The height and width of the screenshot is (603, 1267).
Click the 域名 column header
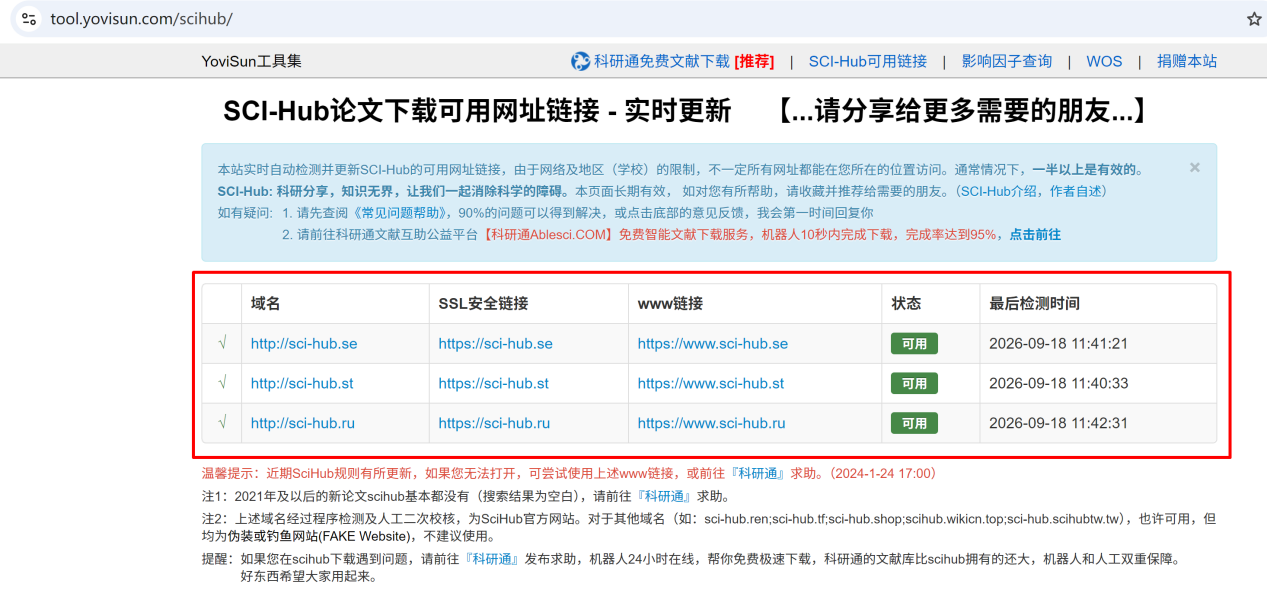coord(265,303)
